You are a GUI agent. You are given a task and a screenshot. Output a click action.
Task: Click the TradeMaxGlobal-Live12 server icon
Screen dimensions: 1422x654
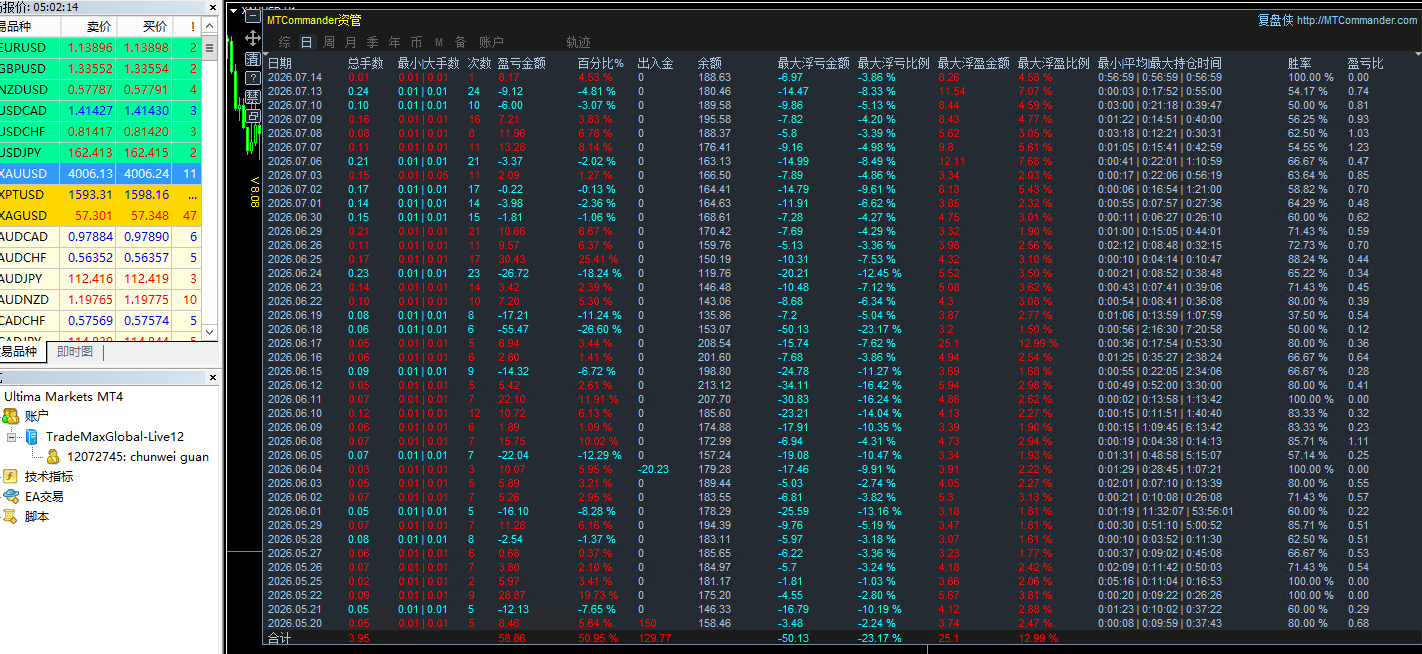point(32,436)
